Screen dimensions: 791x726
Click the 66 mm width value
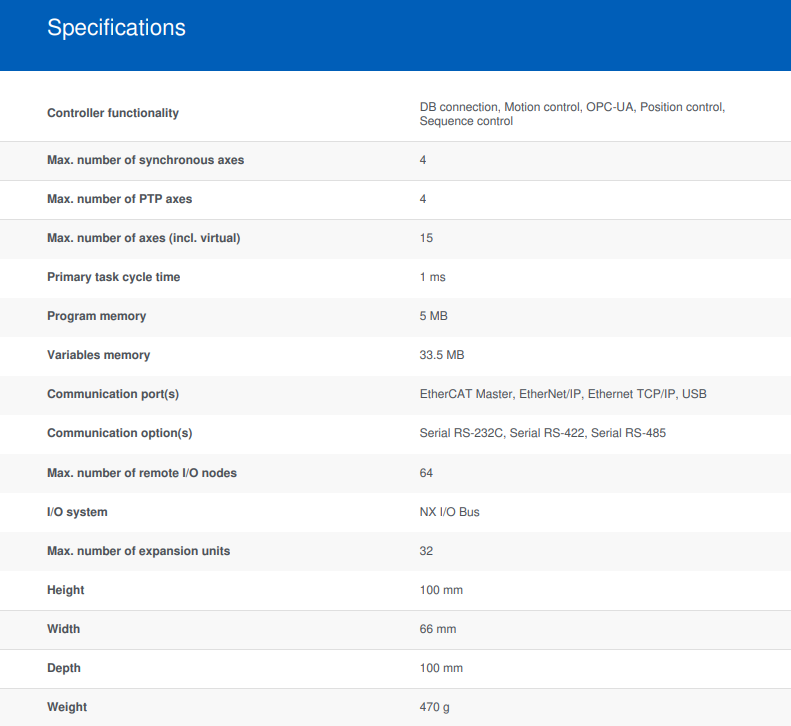tap(438, 629)
